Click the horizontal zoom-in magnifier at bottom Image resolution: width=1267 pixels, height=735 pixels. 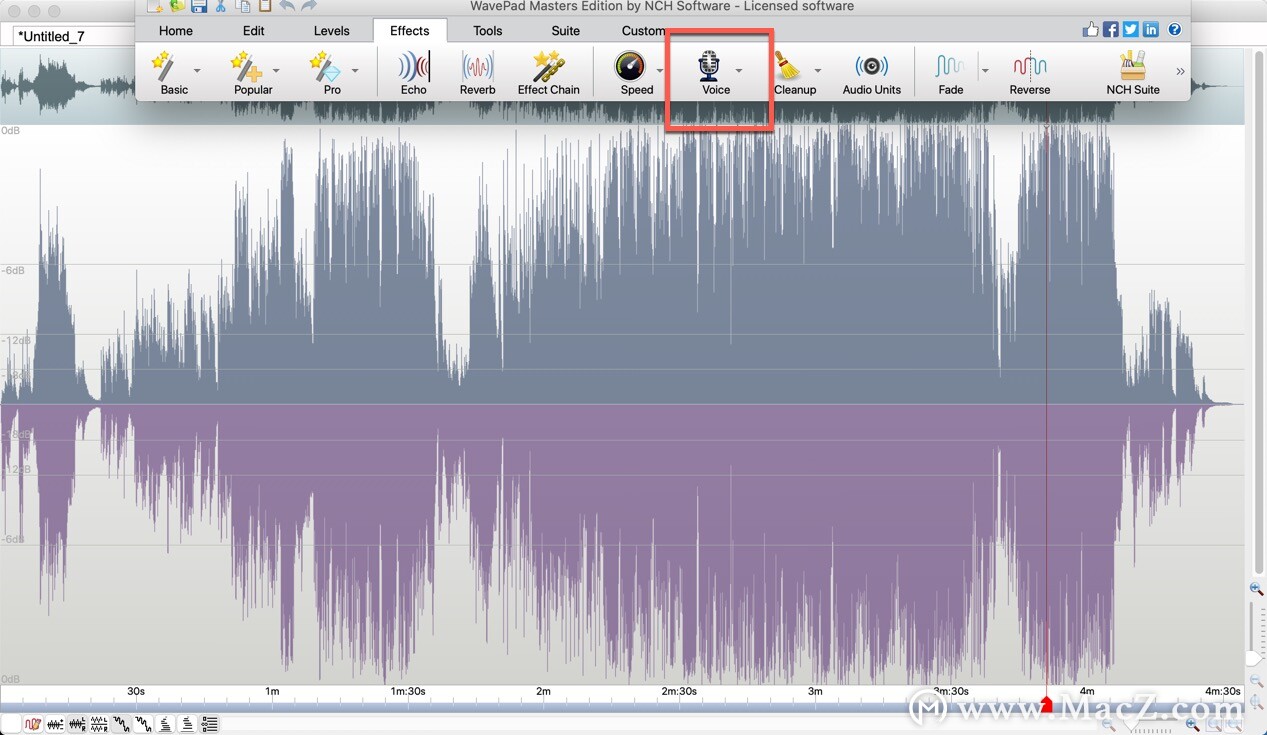1193,724
